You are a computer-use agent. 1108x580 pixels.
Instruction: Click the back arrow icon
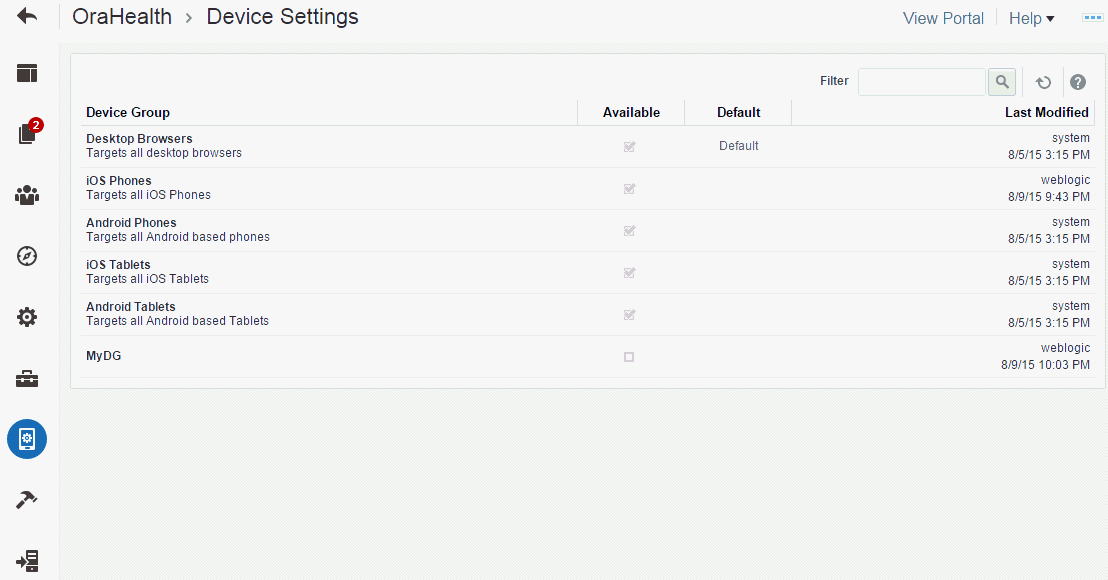tap(27, 16)
